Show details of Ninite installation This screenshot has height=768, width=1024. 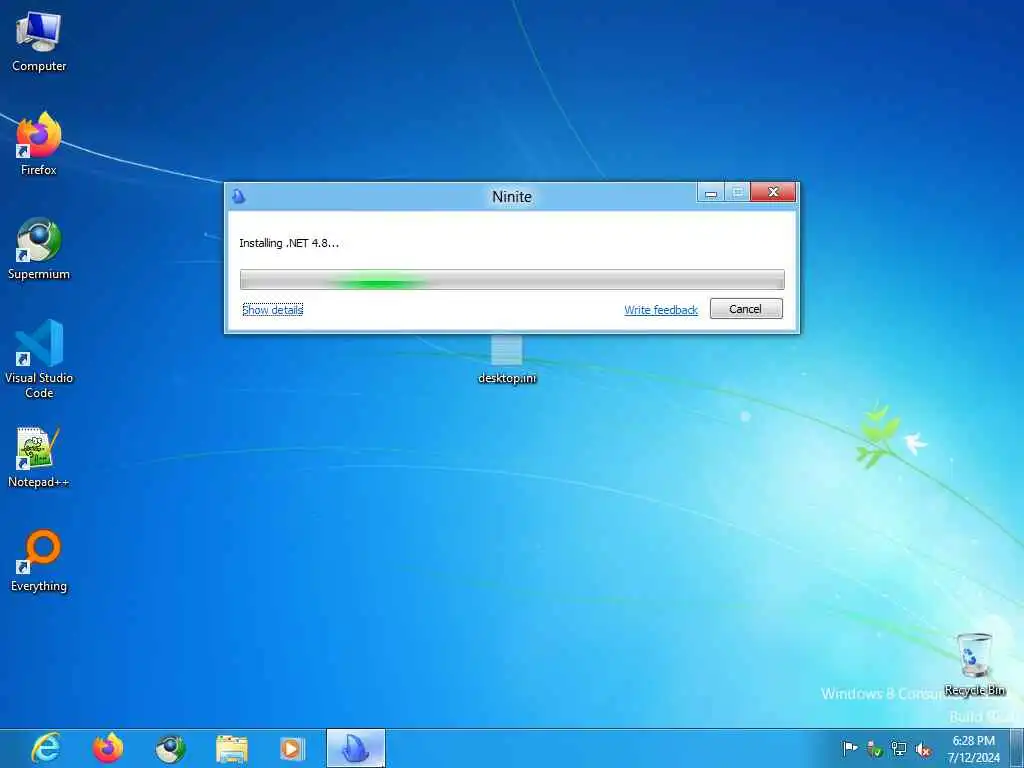[272, 310]
